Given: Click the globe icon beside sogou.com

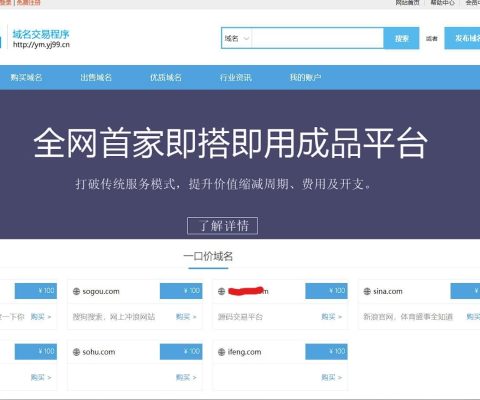Looking at the screenshot, I should (x=76, y=291).
